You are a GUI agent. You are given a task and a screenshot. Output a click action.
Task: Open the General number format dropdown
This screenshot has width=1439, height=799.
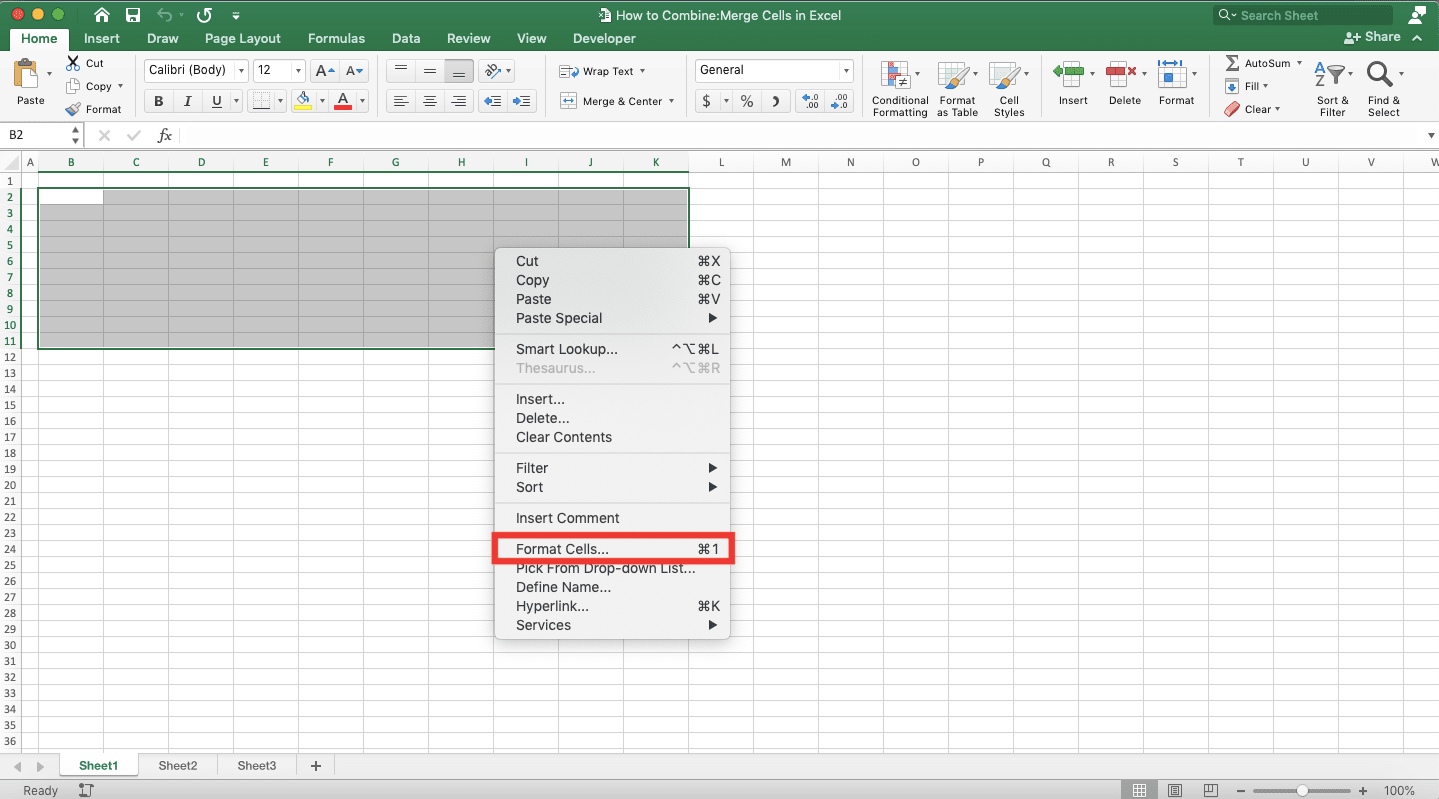845,70
